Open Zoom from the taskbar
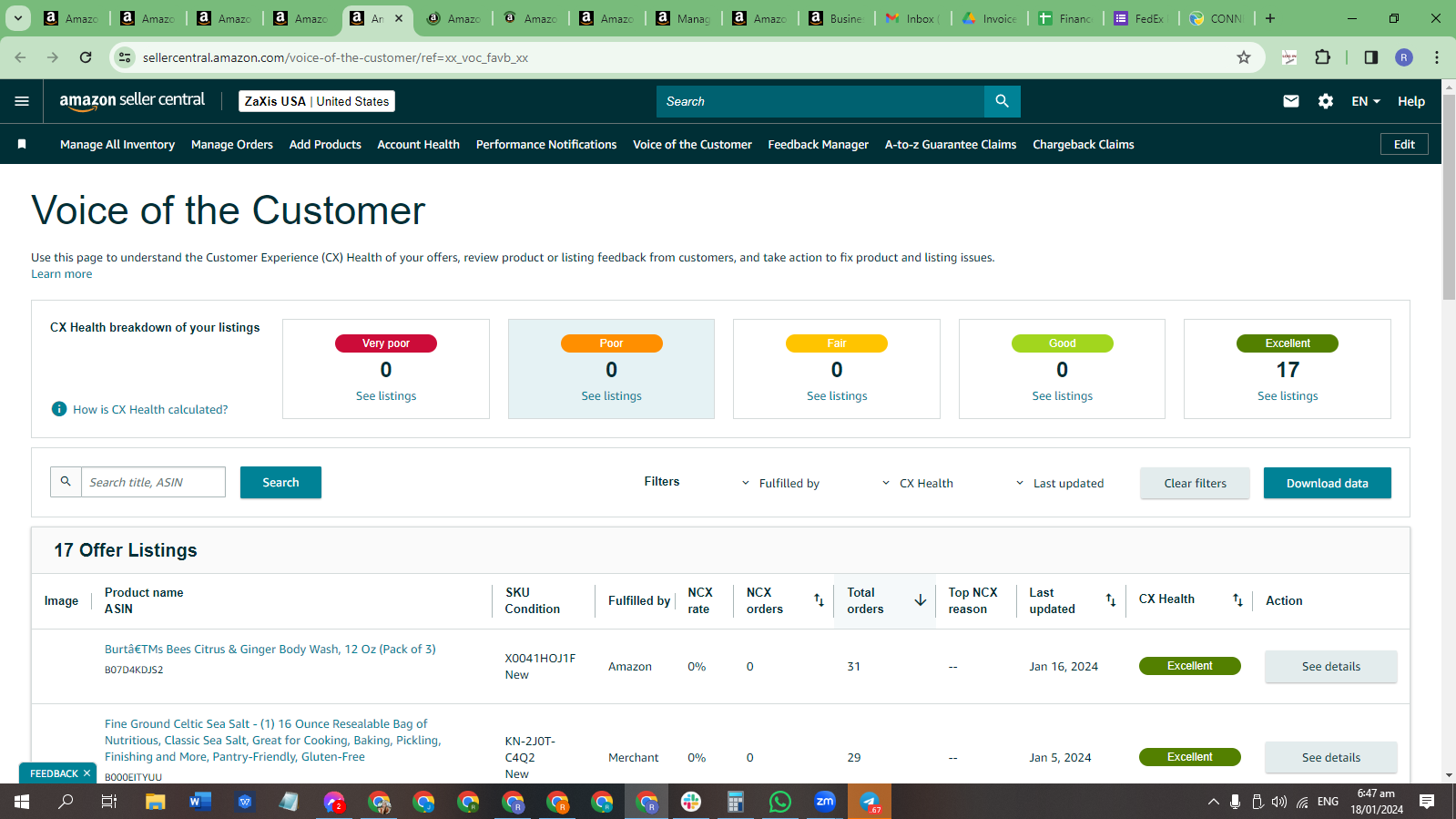Viewport: 1456px width, 819px height. pos(825,802)
